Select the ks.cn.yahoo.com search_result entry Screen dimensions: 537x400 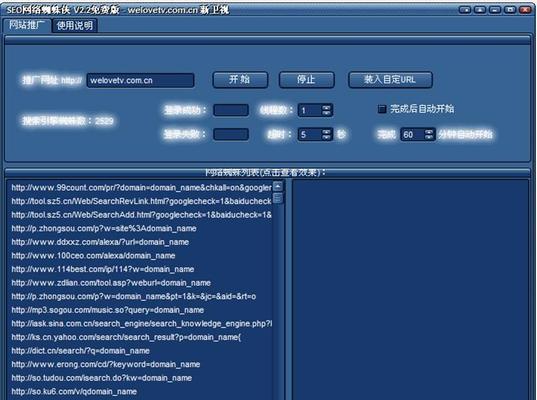[141, 337]
